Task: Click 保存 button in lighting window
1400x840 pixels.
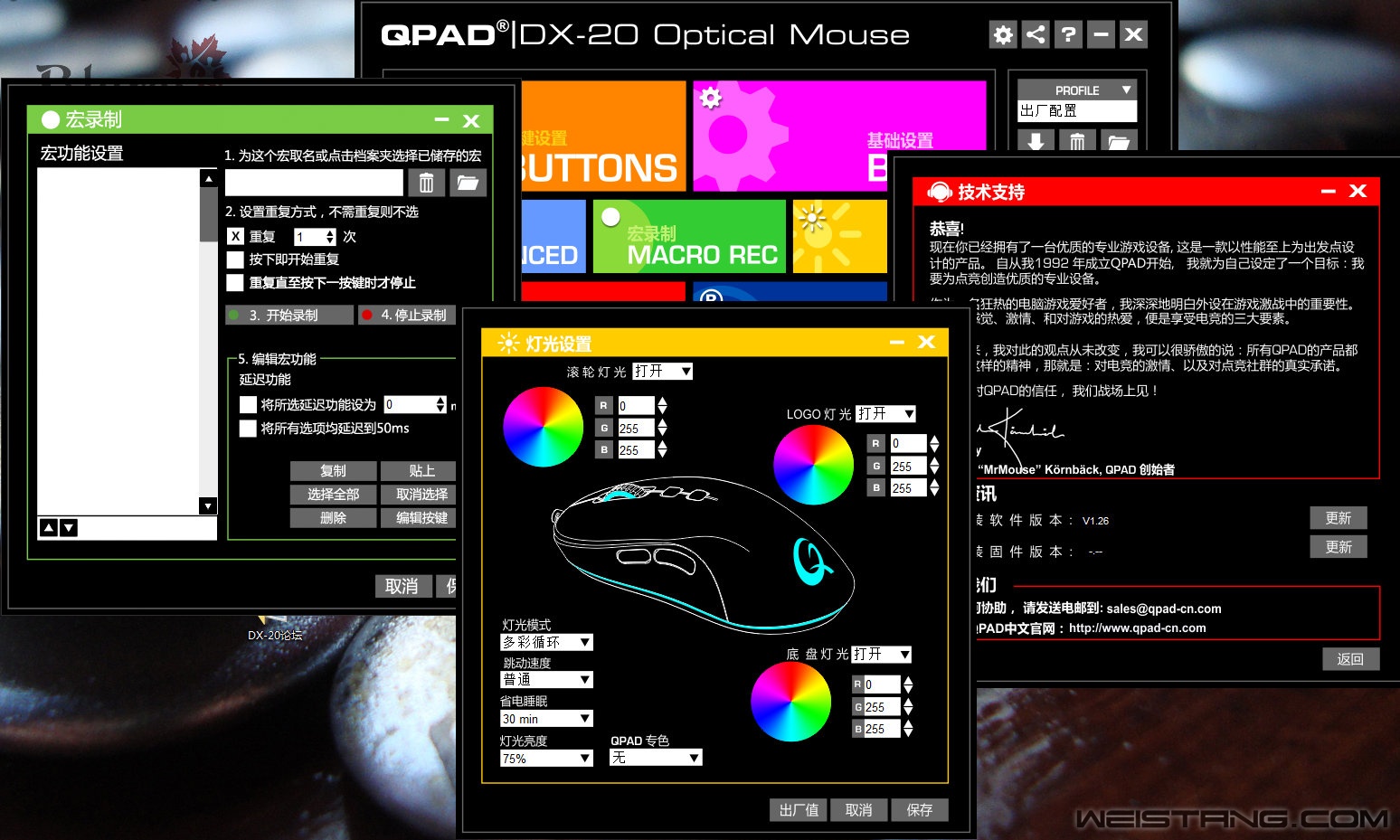Action: coord(919,810)
